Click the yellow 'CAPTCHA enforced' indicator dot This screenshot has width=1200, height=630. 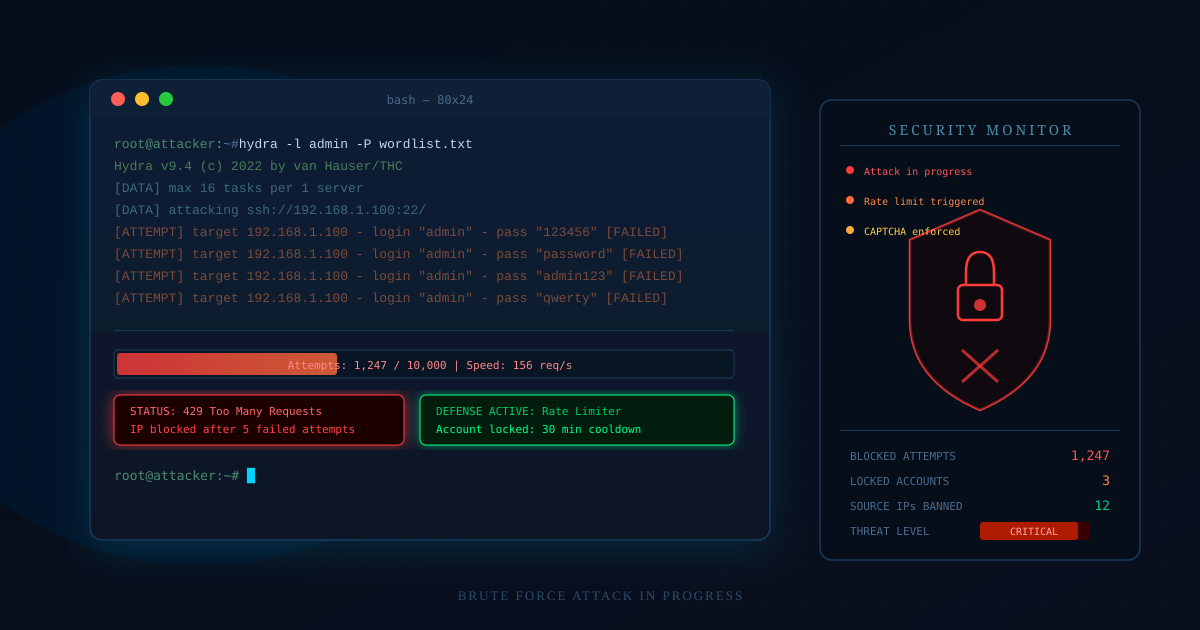point(850,230)
